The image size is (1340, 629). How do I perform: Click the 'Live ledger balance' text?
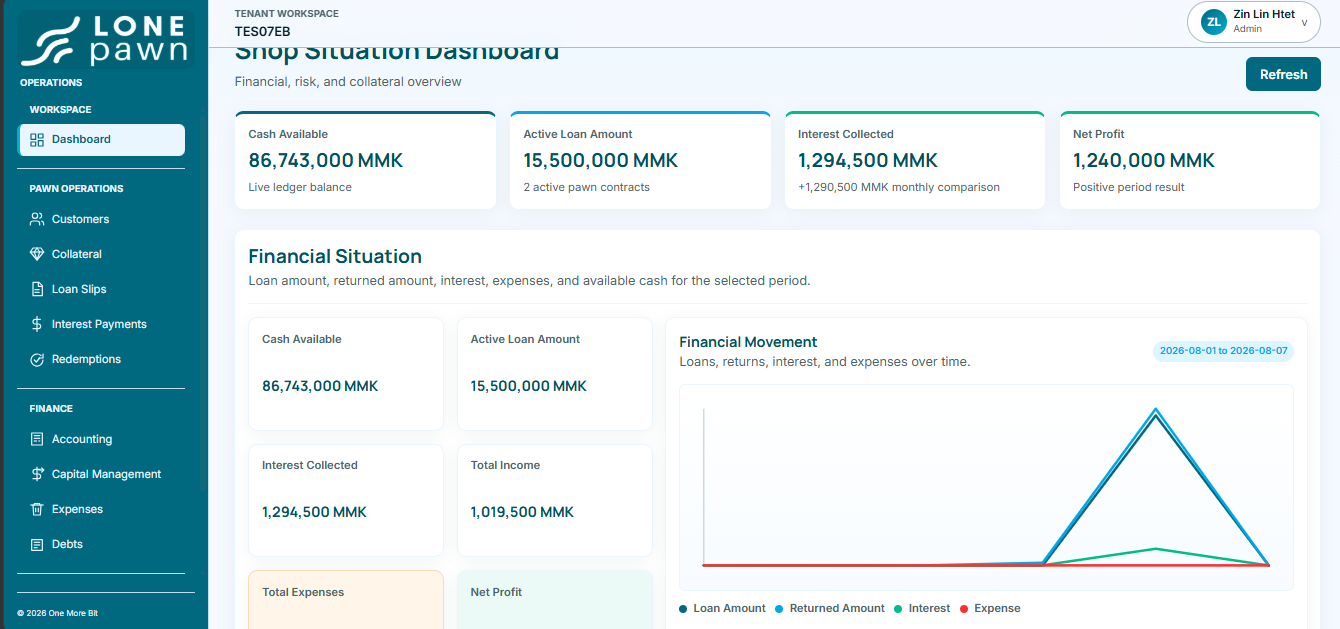[x=300, y=187]
